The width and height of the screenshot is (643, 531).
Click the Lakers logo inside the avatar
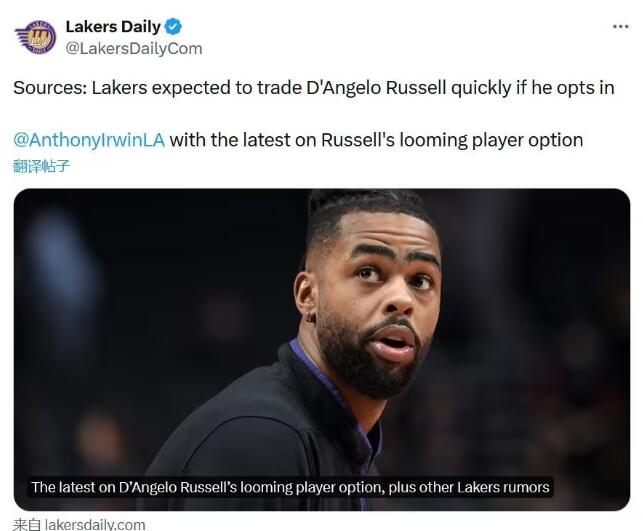click(x=40, y=38)
